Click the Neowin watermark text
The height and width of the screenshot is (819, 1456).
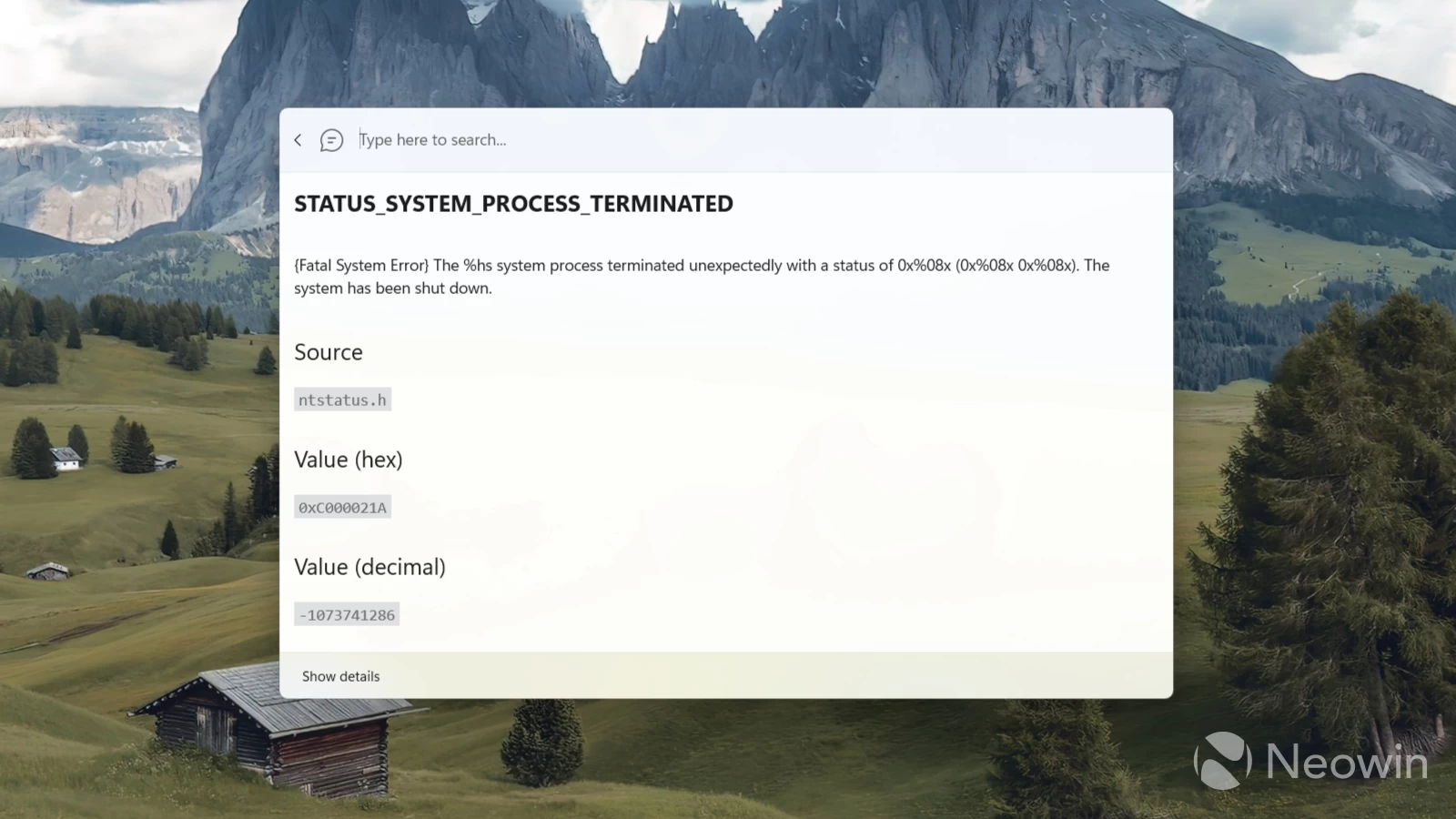click(x=1347, y=762)
